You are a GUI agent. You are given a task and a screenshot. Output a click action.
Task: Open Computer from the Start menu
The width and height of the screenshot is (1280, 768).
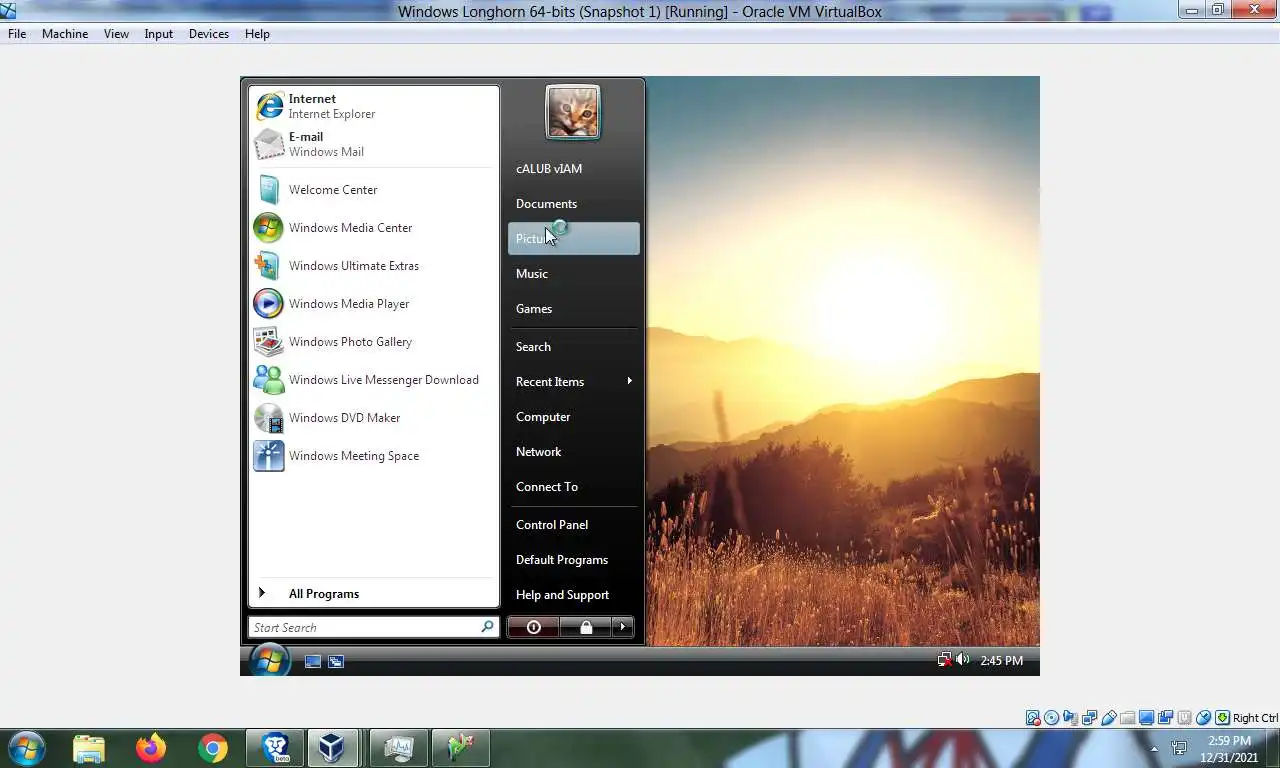point(574,417)
